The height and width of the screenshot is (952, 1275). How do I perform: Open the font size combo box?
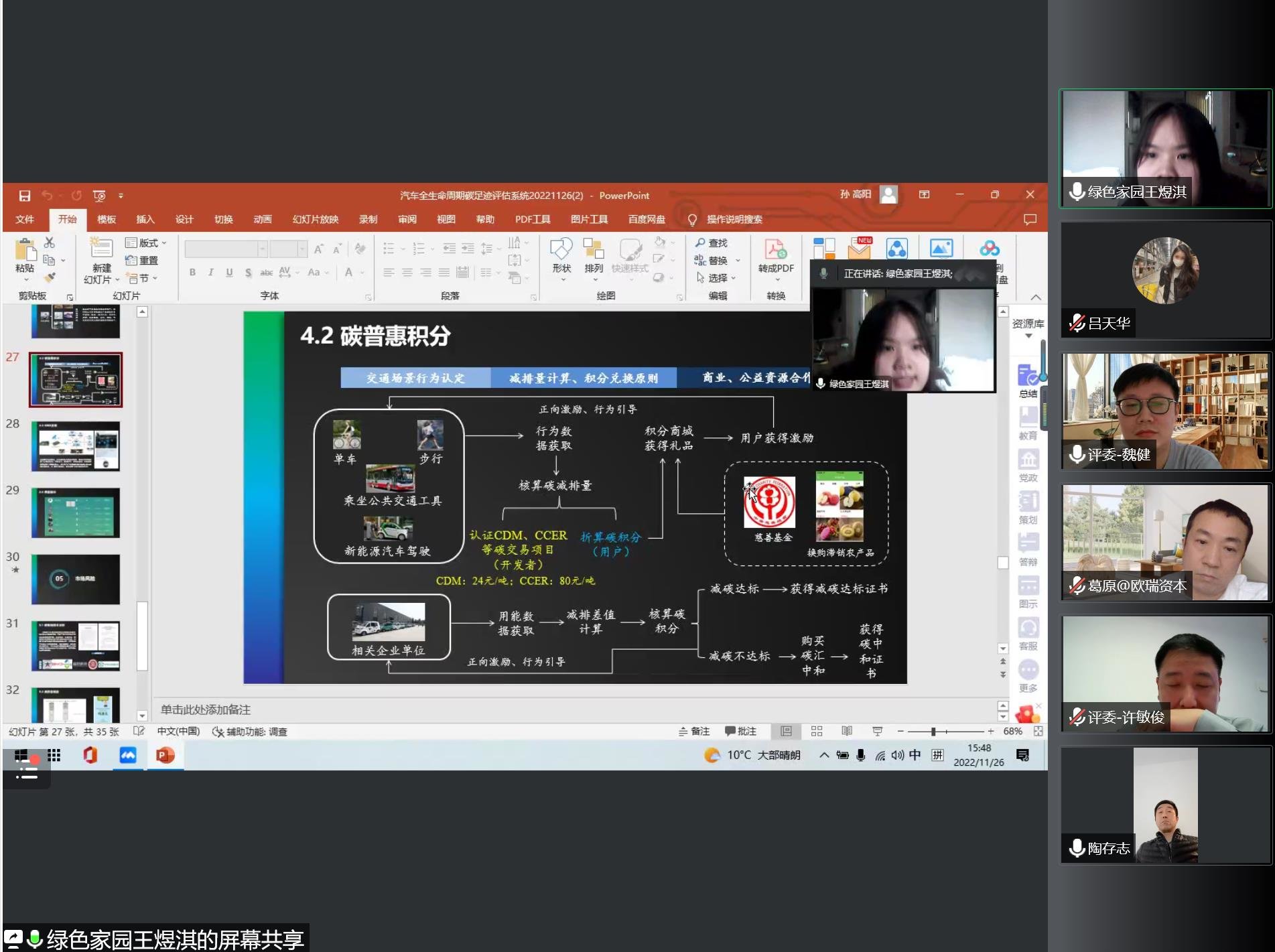coord(289,249)
